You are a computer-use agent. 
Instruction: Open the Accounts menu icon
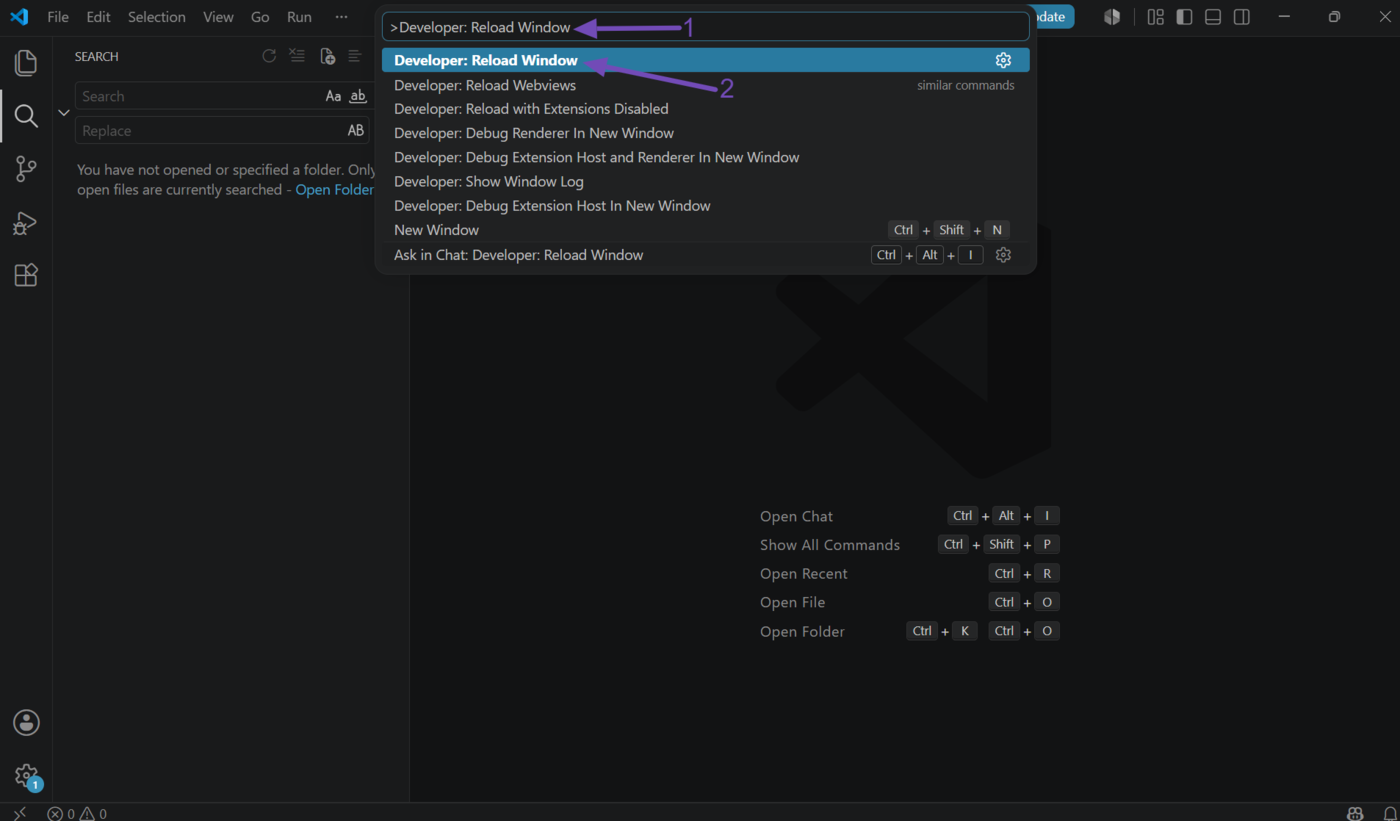pyautogui.click(x=26, y=722)
